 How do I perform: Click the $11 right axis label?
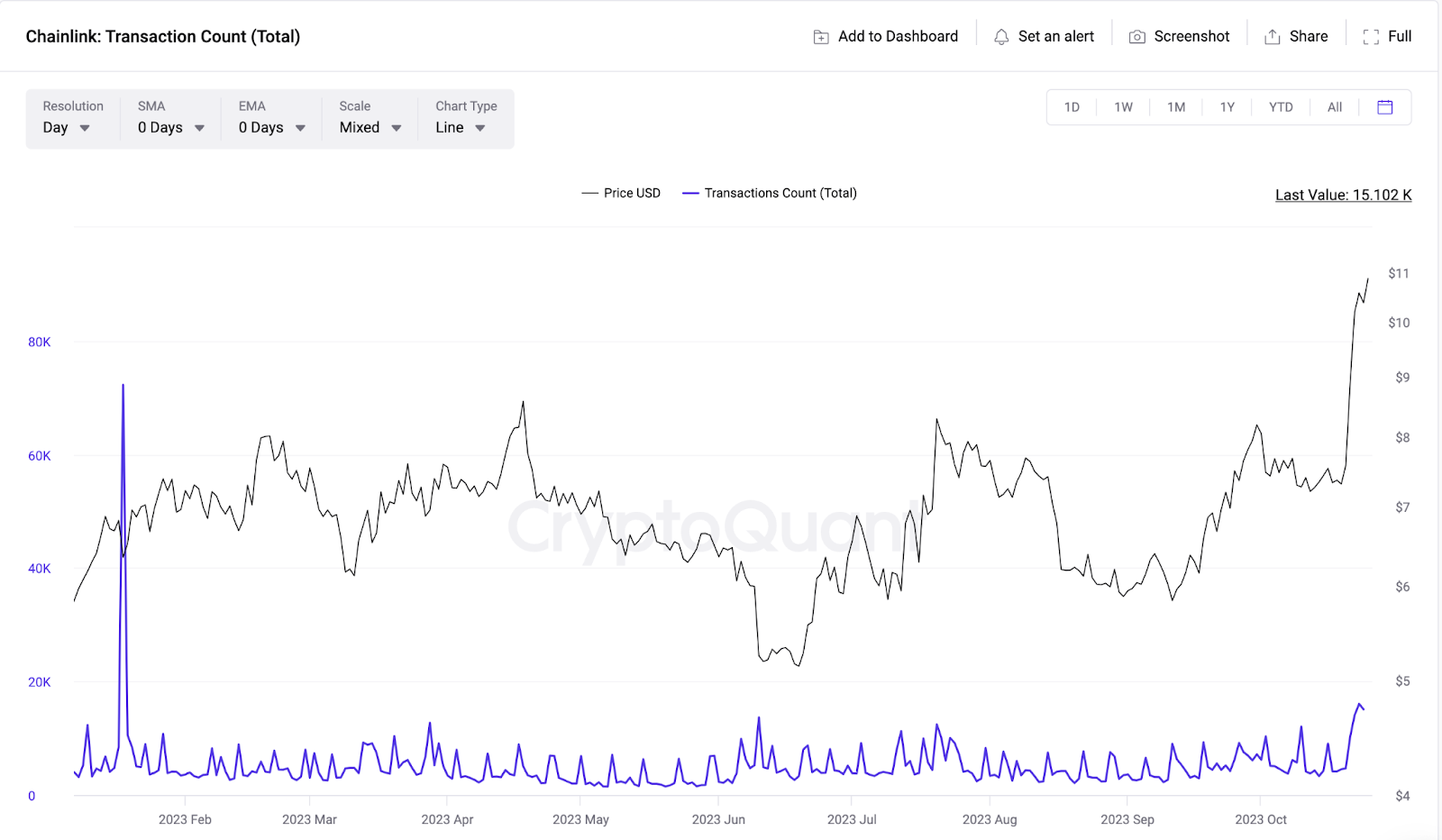point(1399,273)
